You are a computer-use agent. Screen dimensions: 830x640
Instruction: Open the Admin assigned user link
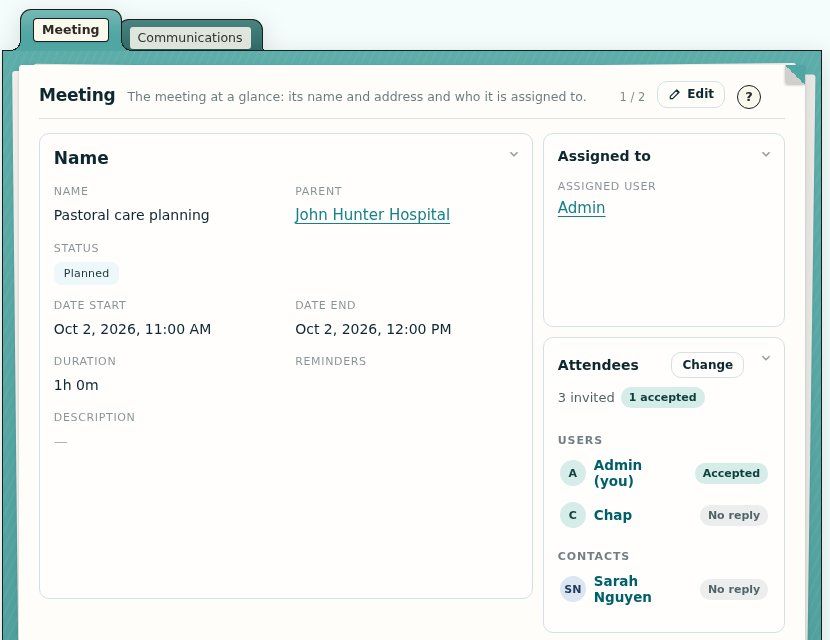pos(581,208)
